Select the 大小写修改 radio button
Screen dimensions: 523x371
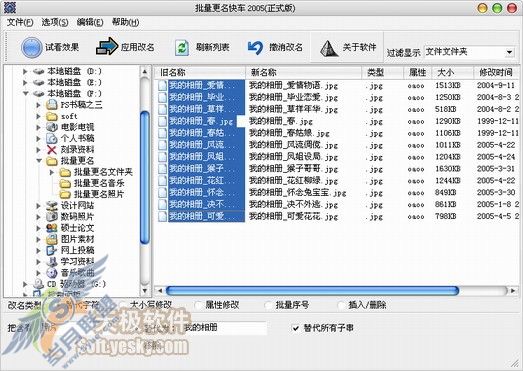point(123,305)
